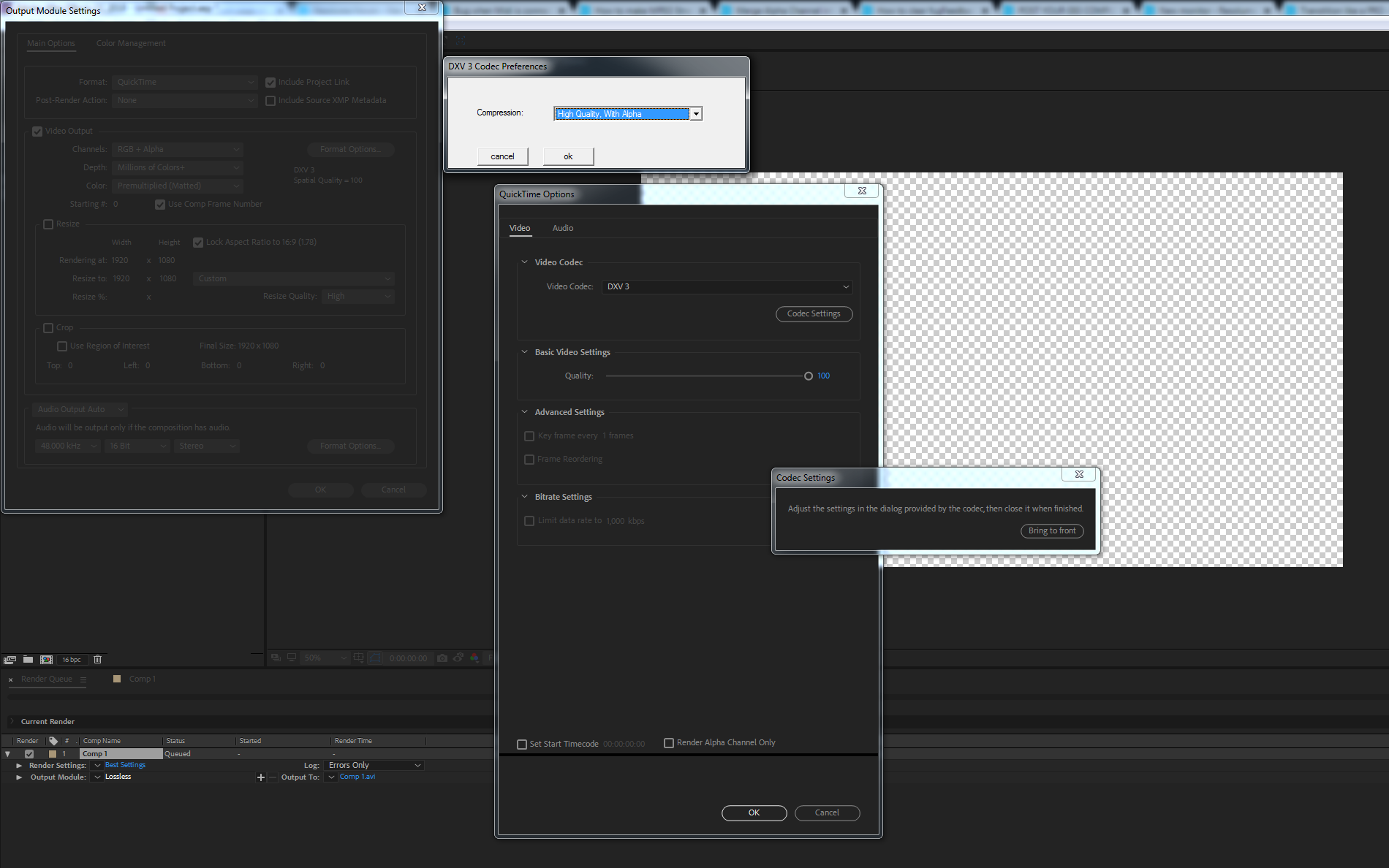Switch to the Audio tab
Screen dimensions: 1389x868
(562, 229)
